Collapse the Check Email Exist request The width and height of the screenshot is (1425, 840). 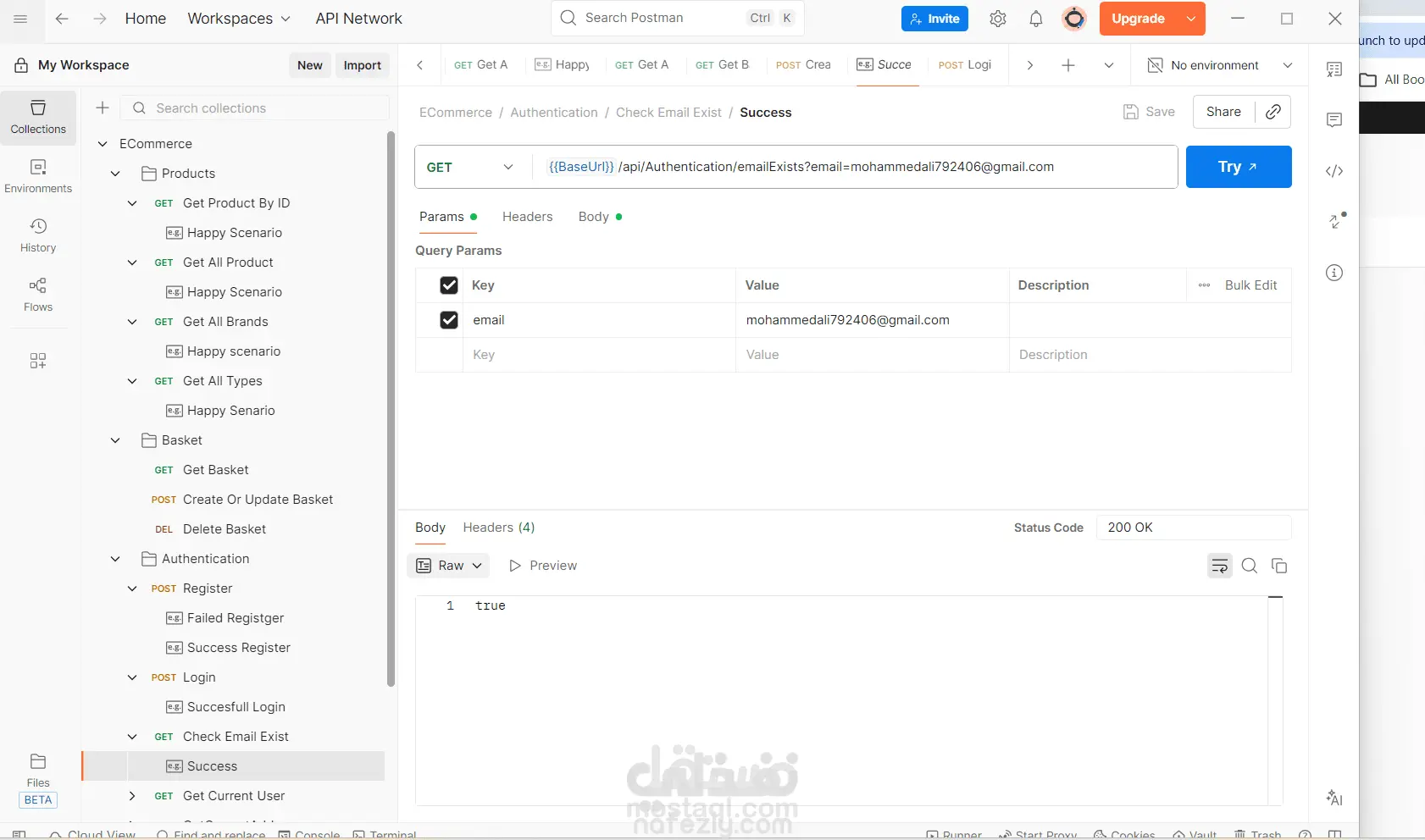[x=132, y=737]
